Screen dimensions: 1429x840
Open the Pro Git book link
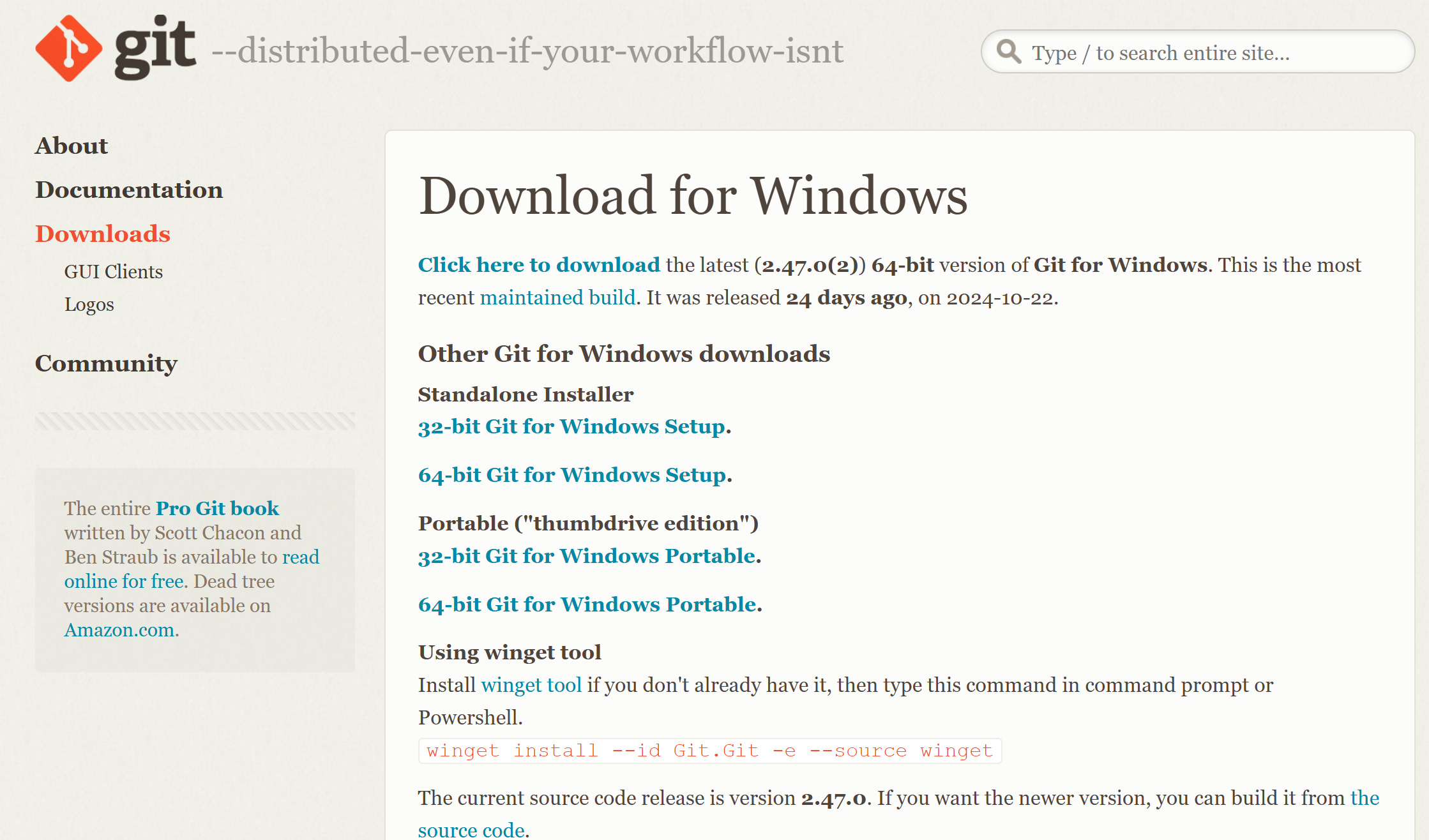tap(217, 508)
